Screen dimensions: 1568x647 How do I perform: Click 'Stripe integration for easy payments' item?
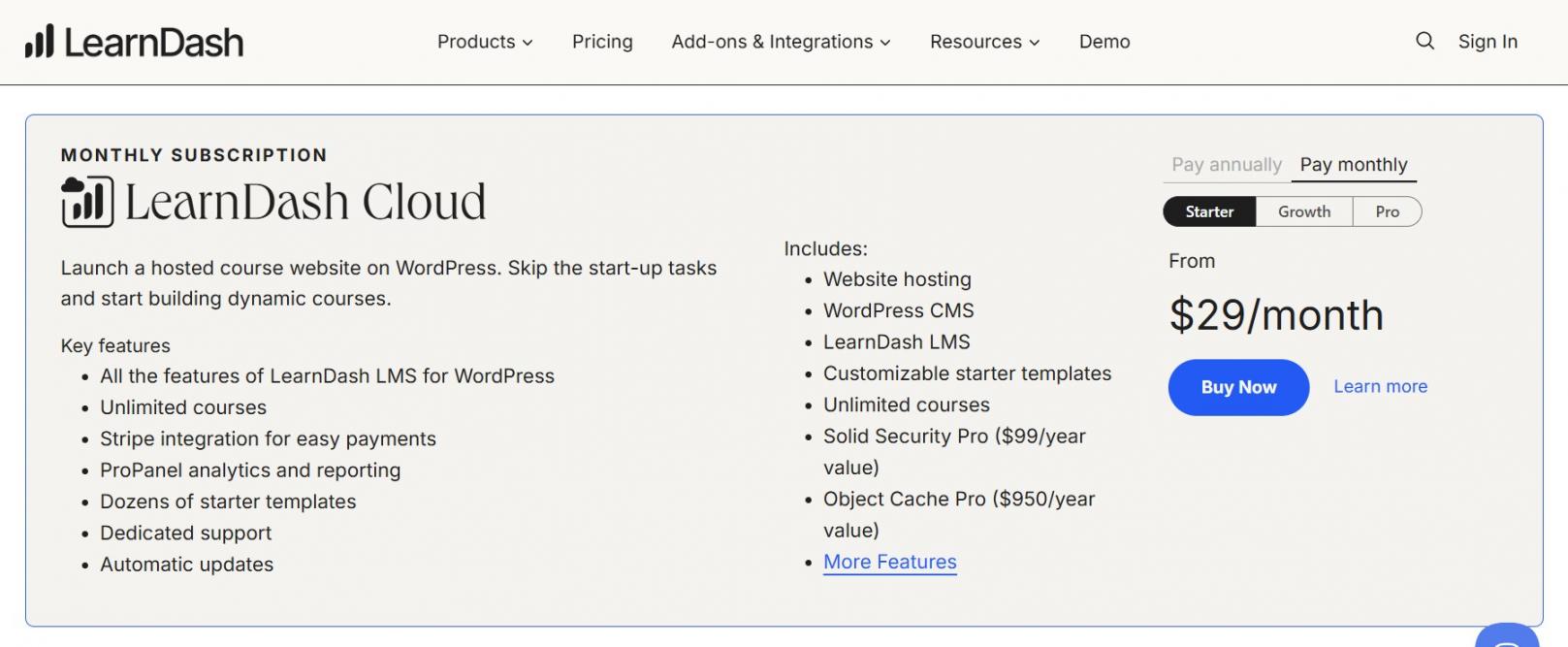[268, 438]
